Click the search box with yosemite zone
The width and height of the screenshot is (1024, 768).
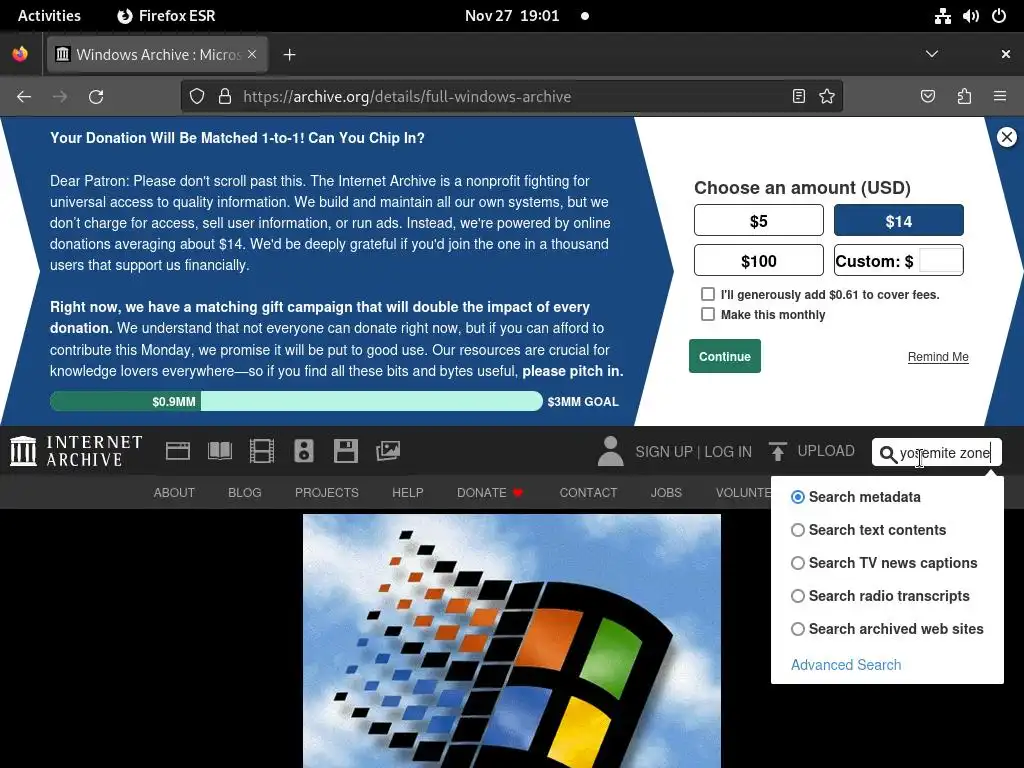tap(936, 453)
